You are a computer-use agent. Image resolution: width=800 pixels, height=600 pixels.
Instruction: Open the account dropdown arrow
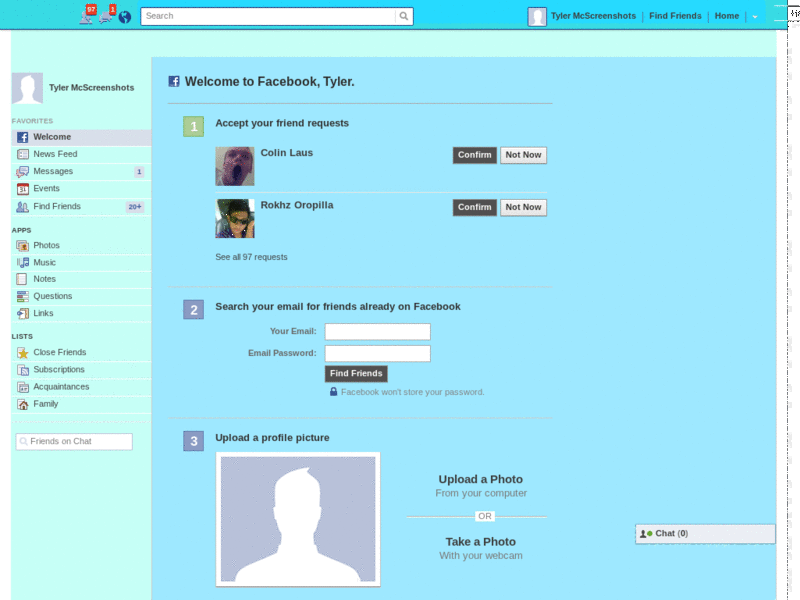point(755,17)
